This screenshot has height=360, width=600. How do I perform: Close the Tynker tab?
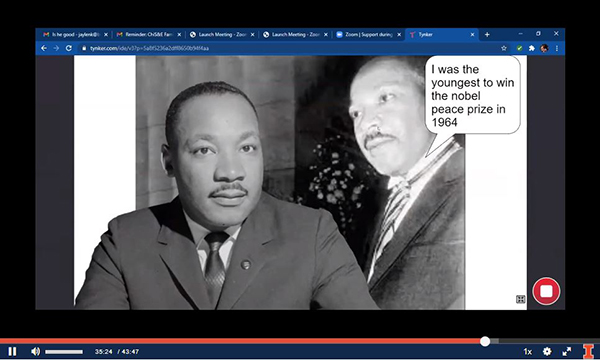tap(472, 34)
